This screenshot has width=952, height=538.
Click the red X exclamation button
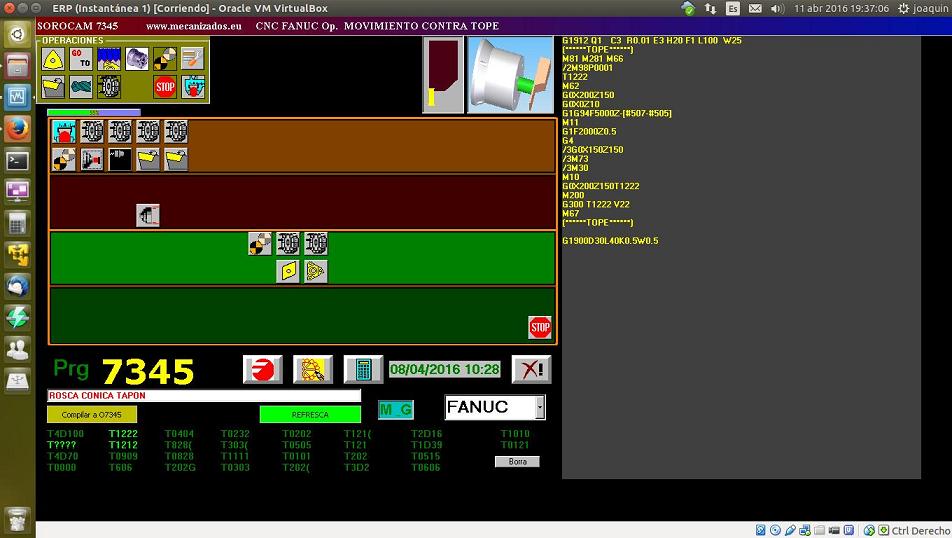point(531,369)
